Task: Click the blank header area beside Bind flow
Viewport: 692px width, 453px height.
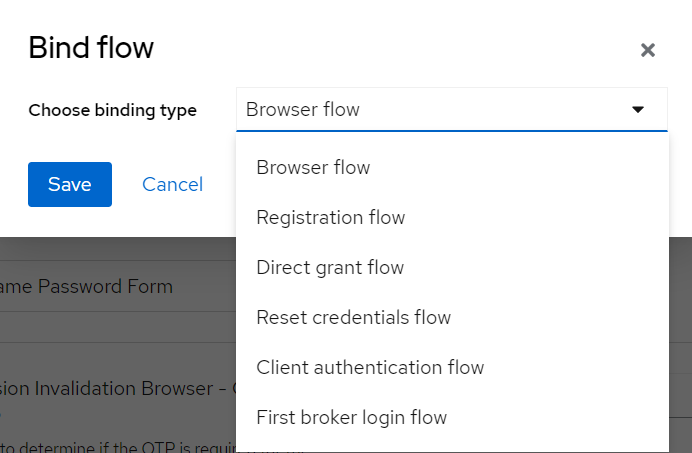Action: point(400,47)
